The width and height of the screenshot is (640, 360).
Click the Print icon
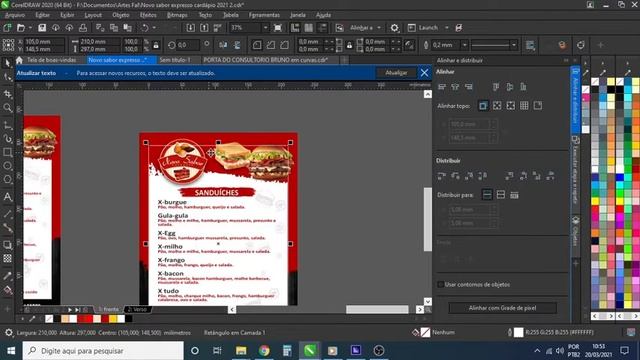[x=83, y=28]
